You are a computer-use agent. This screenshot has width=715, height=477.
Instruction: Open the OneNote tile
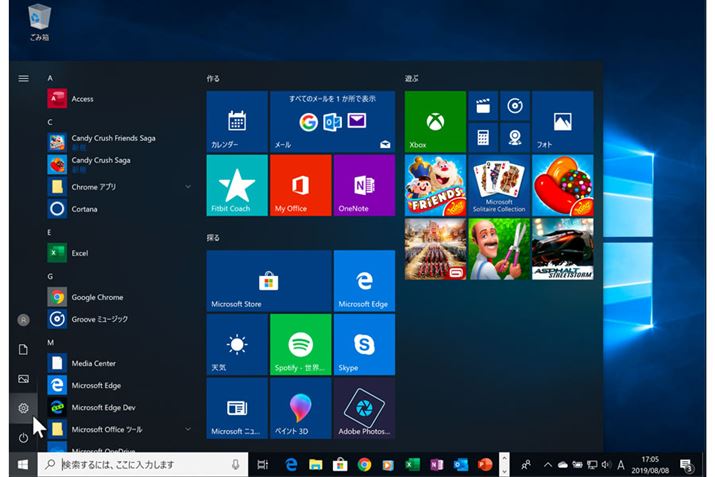(x=363, y=185)
